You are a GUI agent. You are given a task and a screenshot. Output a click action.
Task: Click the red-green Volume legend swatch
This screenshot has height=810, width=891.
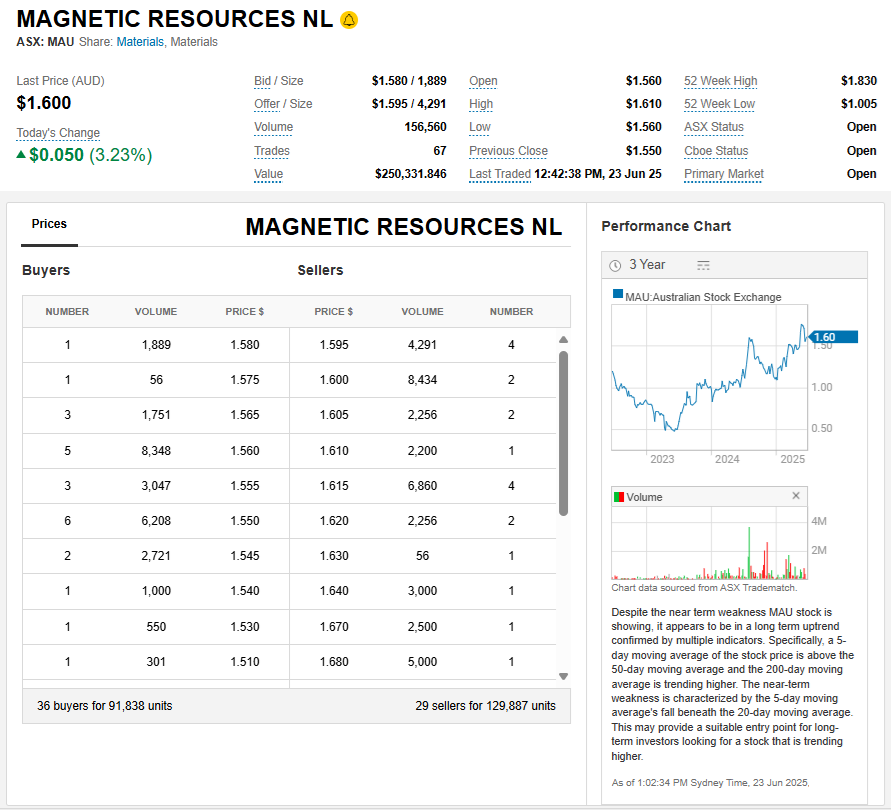click(619, 497)
